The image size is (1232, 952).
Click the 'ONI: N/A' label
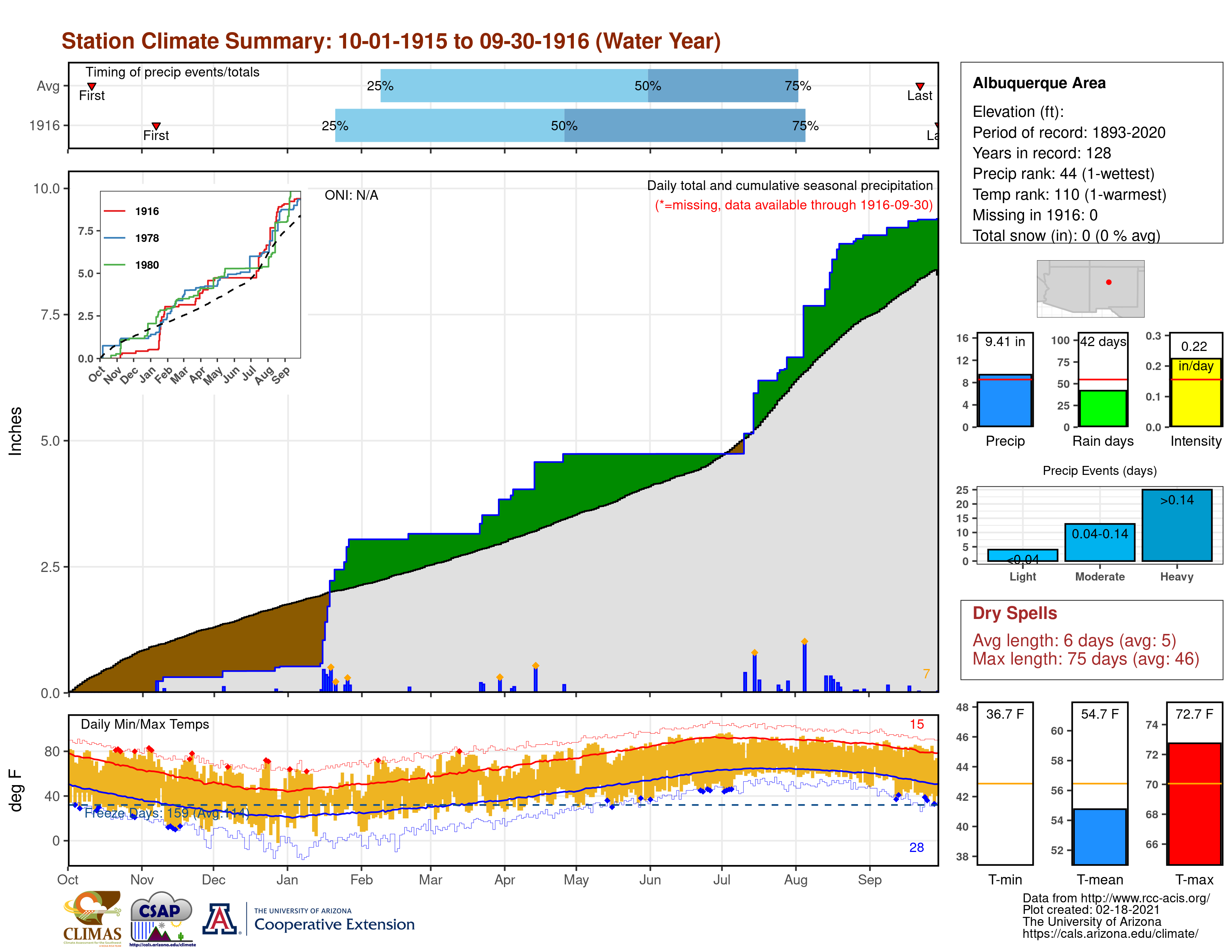351,195
